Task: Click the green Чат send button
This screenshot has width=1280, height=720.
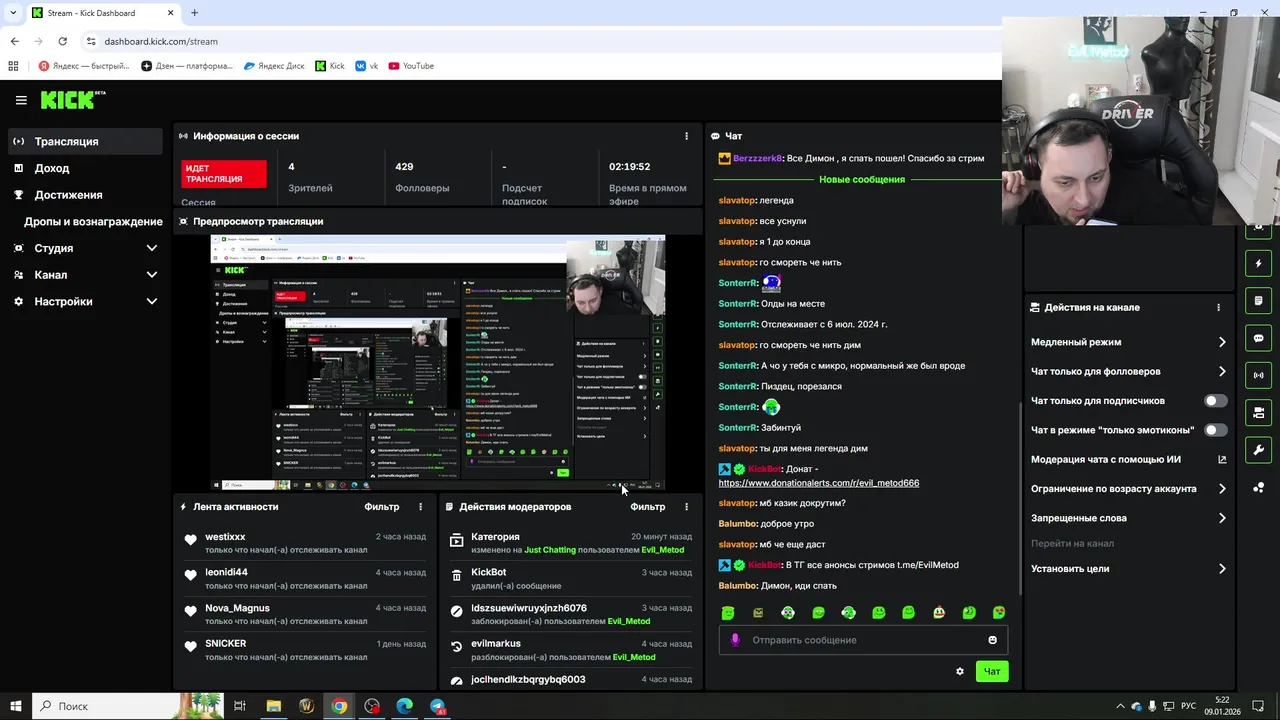Action: point(991,671)
